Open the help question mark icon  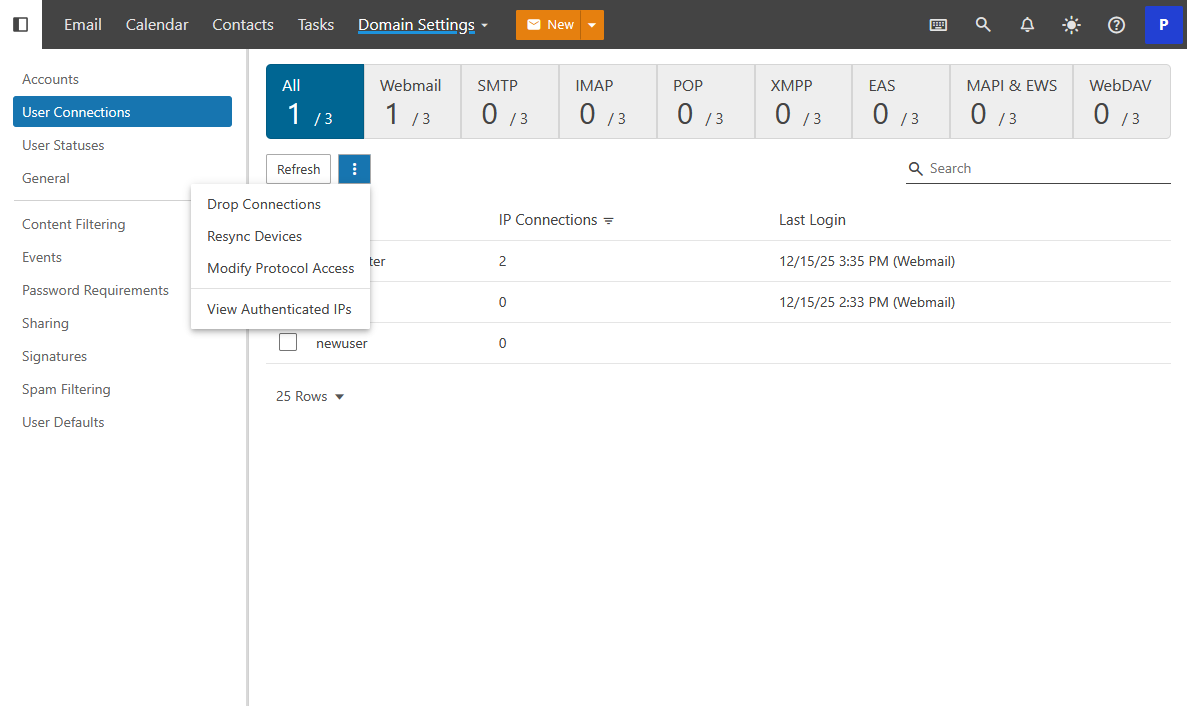click(x=1116, y=25)
